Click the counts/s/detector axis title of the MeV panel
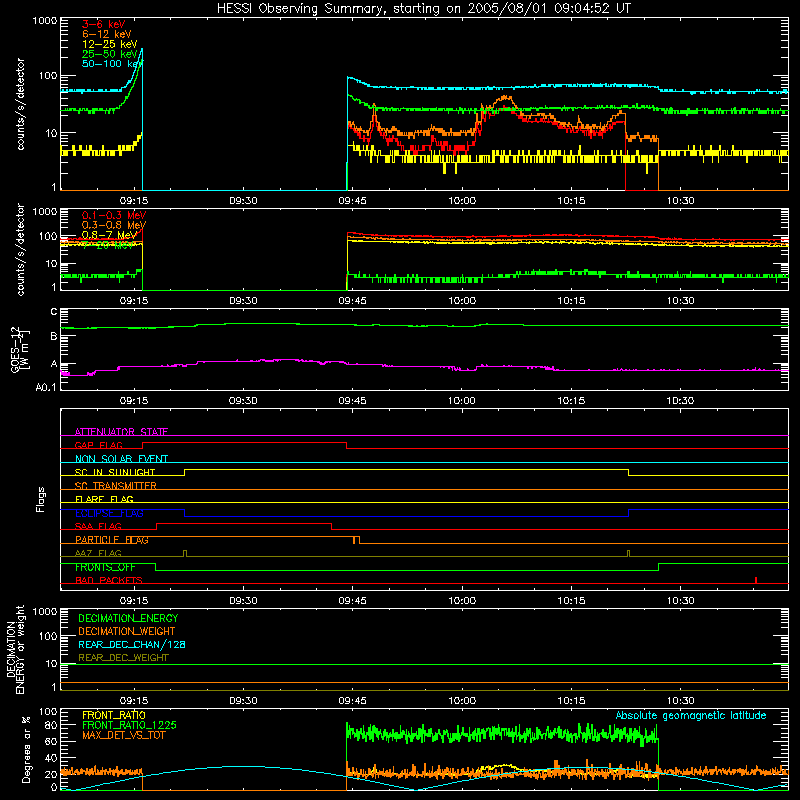Viewport: 800px width, 800px height. click(20, 249)
